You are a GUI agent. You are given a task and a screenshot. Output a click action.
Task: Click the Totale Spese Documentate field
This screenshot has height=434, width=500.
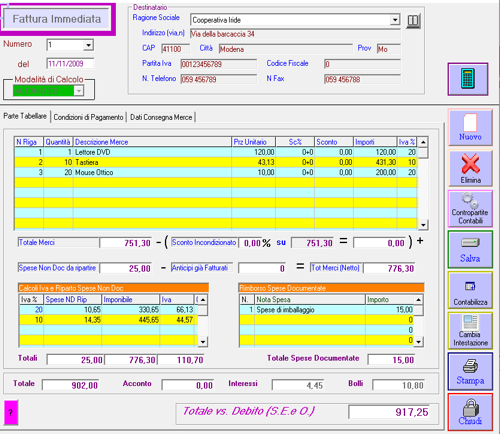391,360
